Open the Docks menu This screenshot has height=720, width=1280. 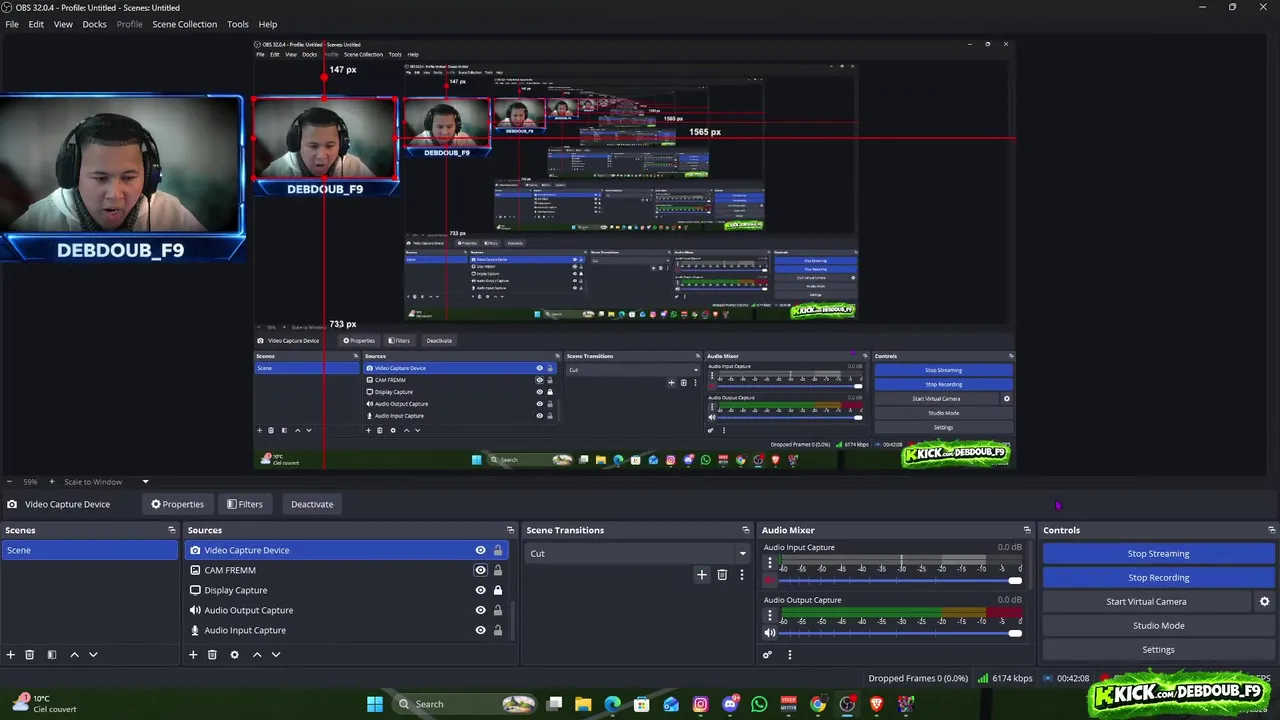click(x=94, y=24)
